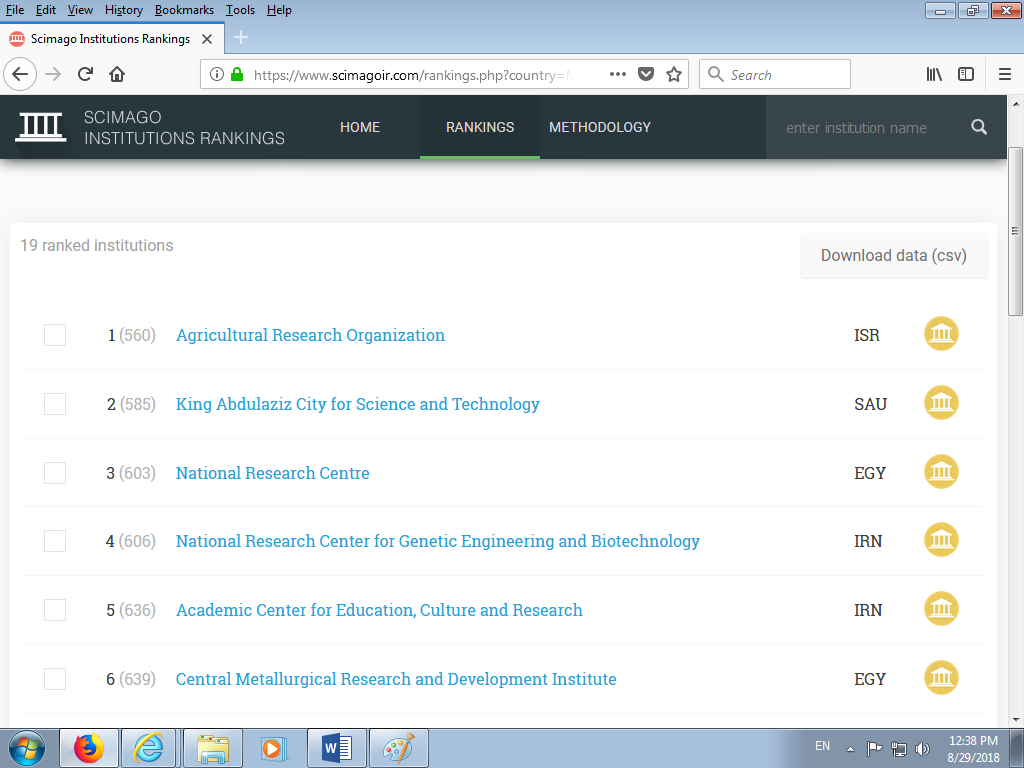Open the Pocket save icon

pos(646,74)
